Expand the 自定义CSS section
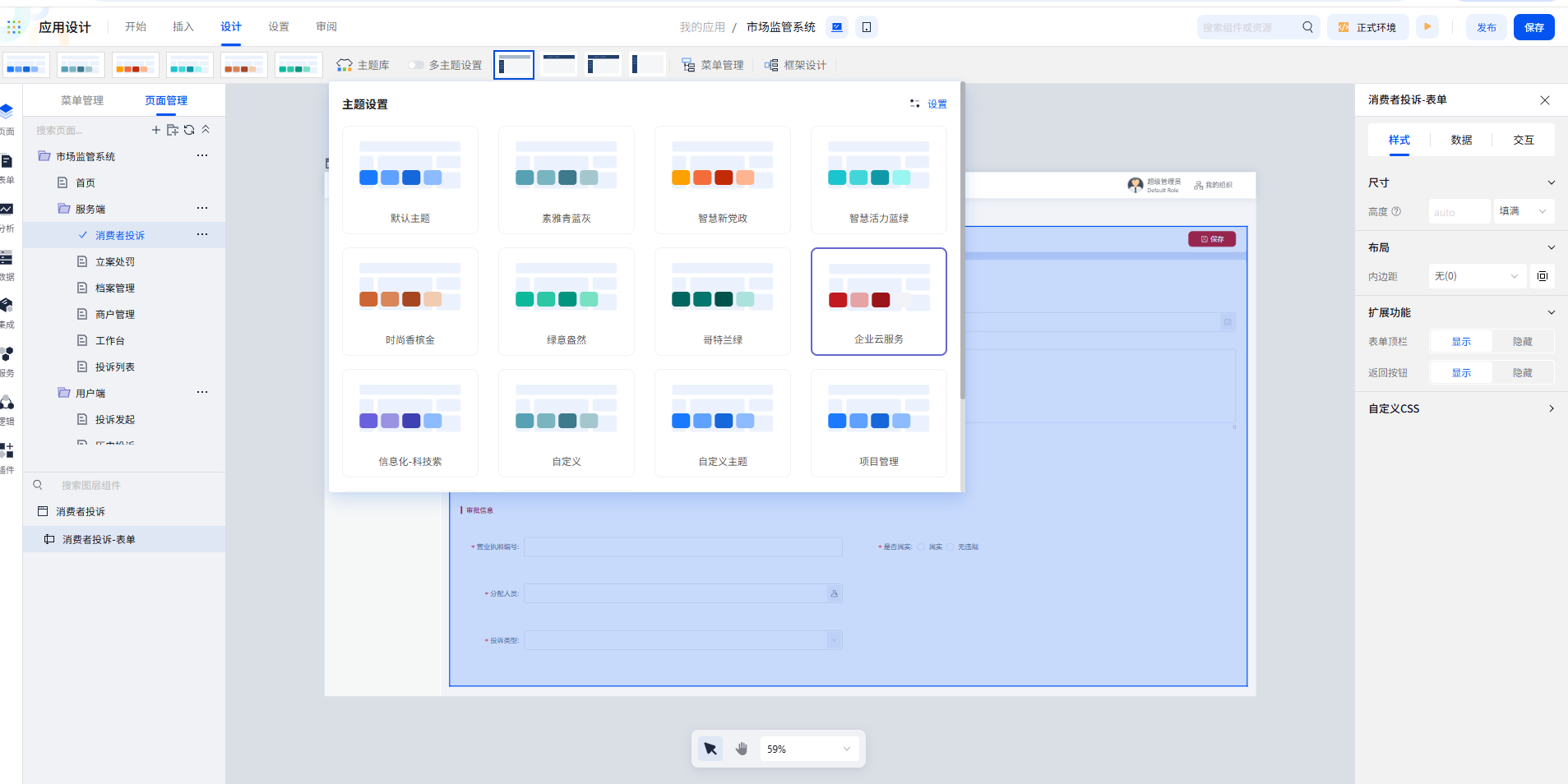This screenshot has width=1568, height=784. pos(1552,408)
